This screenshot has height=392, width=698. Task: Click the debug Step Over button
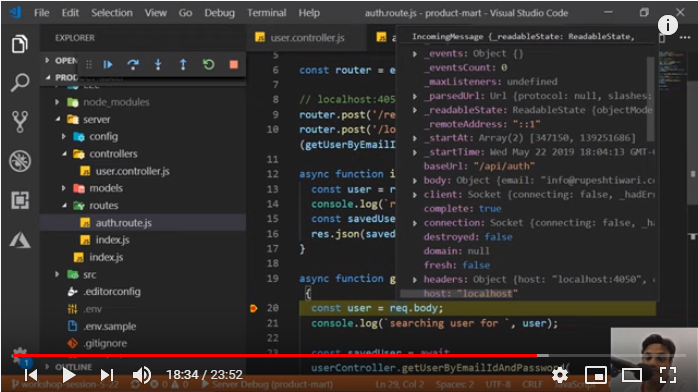click(x=133, y=65)
